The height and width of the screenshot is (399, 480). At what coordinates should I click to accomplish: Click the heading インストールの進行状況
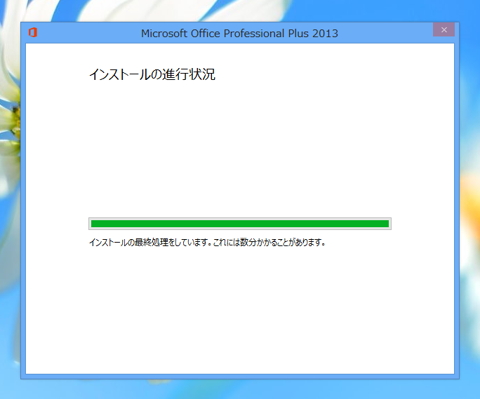(x=152, y=74)
